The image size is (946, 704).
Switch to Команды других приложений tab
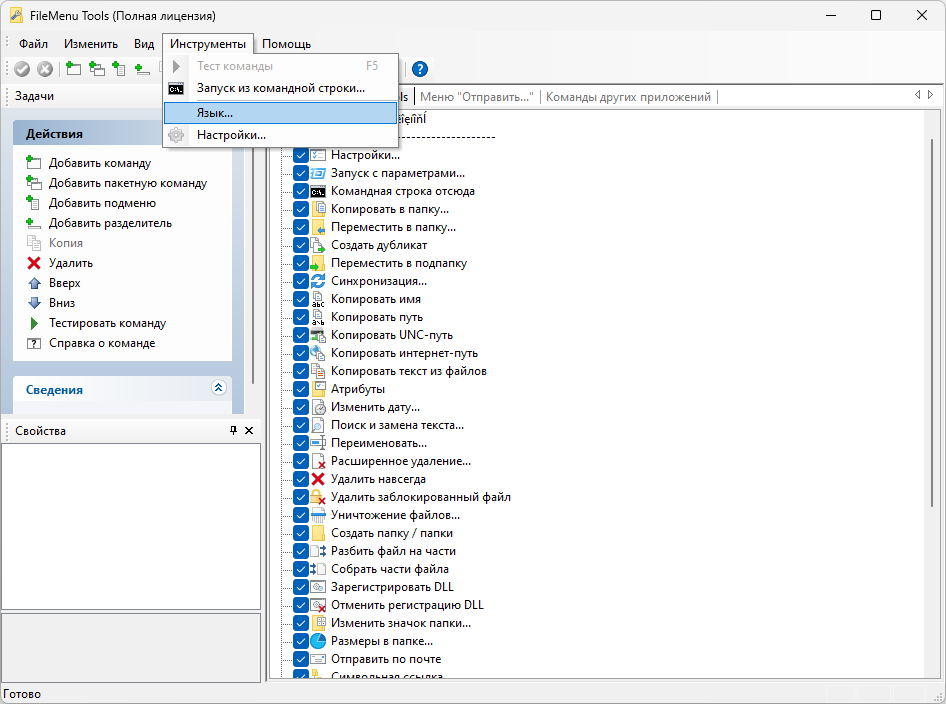point(628,97)
